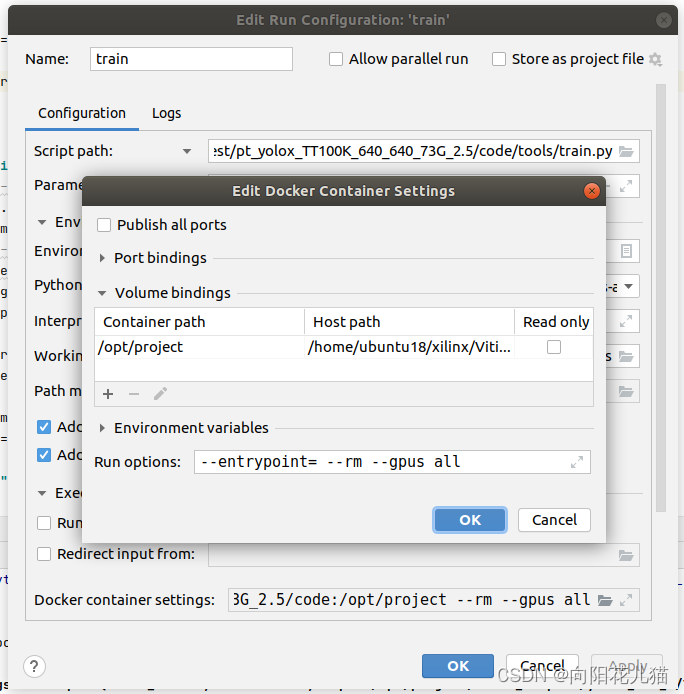The height and width of the screenshot is (694, 684).
Task: Toggle Read only for /opt/project binding
Action: 554,347
